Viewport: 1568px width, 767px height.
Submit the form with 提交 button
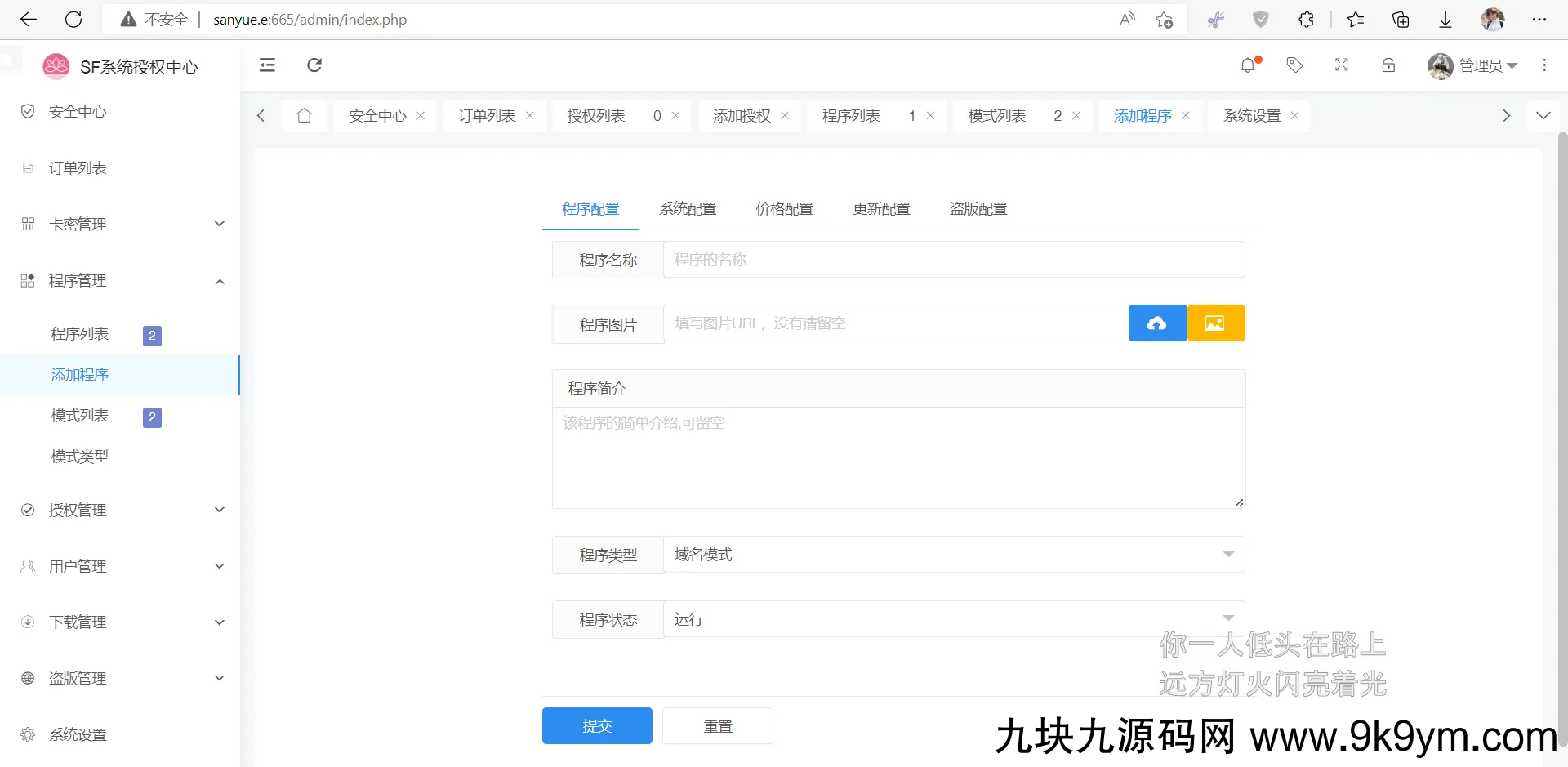597,725
